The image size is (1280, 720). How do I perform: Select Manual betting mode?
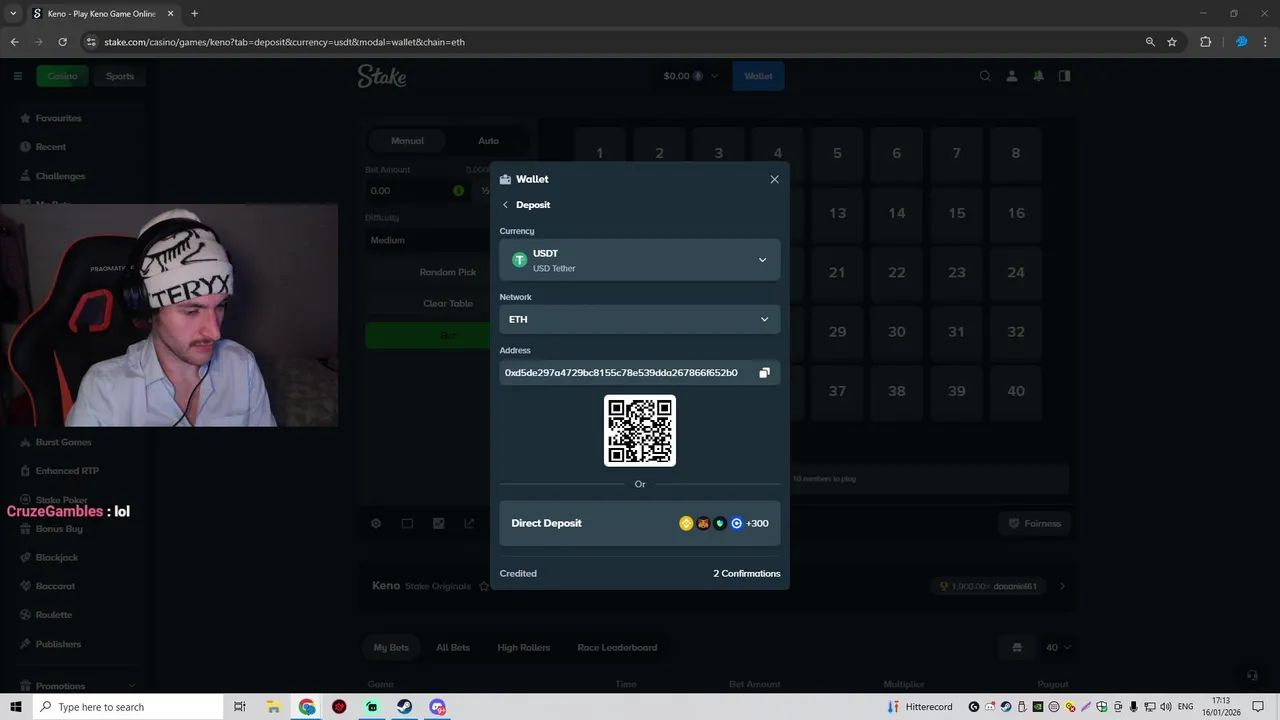pos(407,141)
